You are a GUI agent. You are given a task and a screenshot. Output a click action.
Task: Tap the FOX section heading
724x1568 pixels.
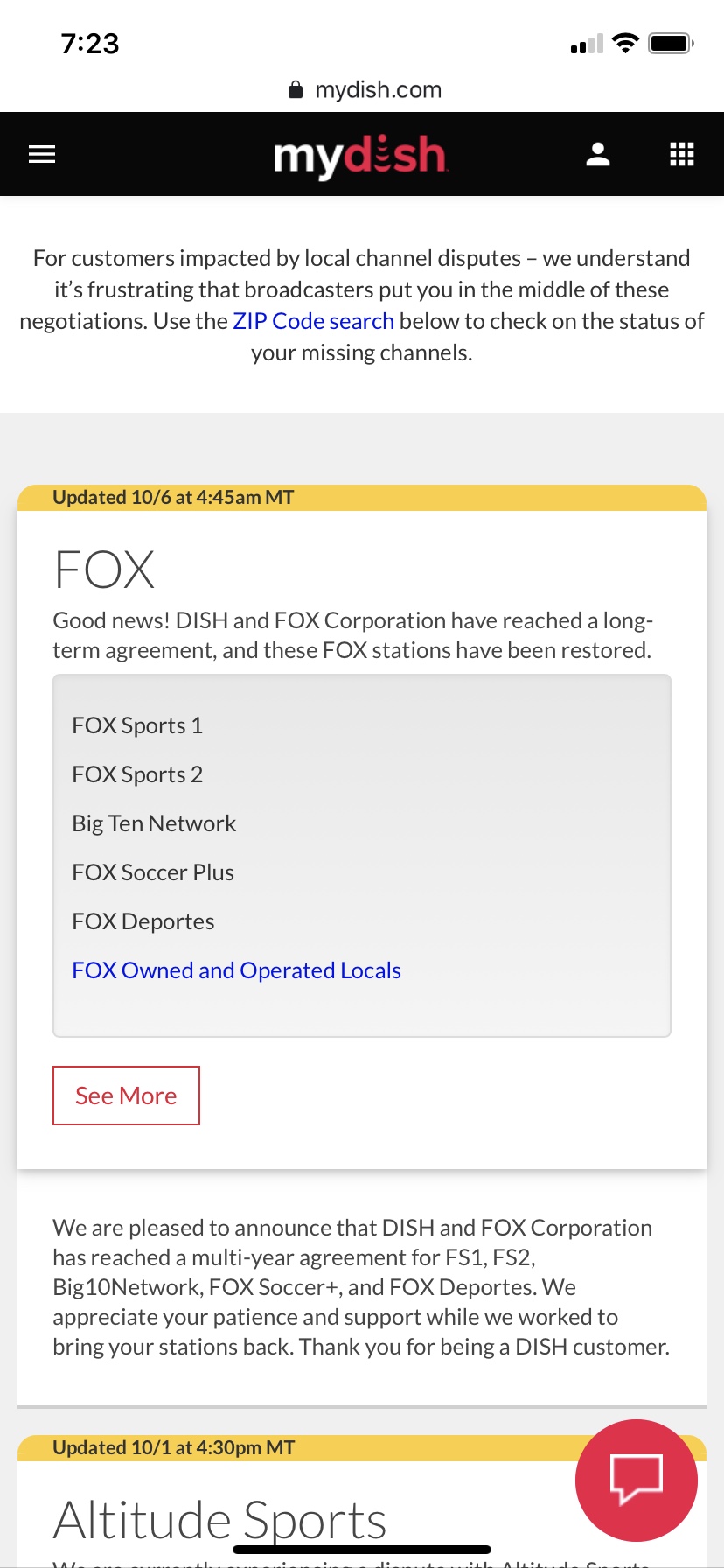pos(104,570)
